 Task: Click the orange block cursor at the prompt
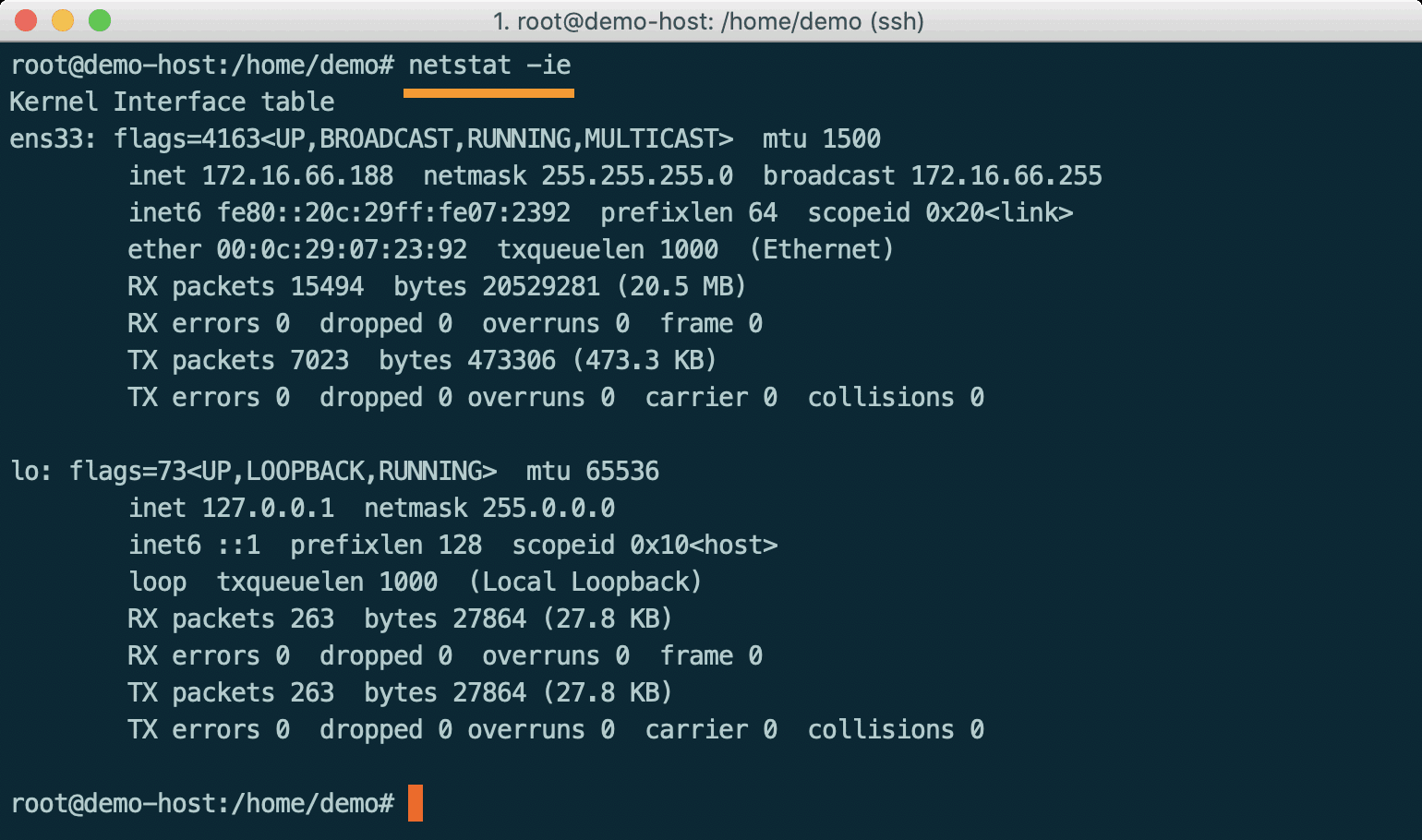pyautogui.click(x=416, y=803)
